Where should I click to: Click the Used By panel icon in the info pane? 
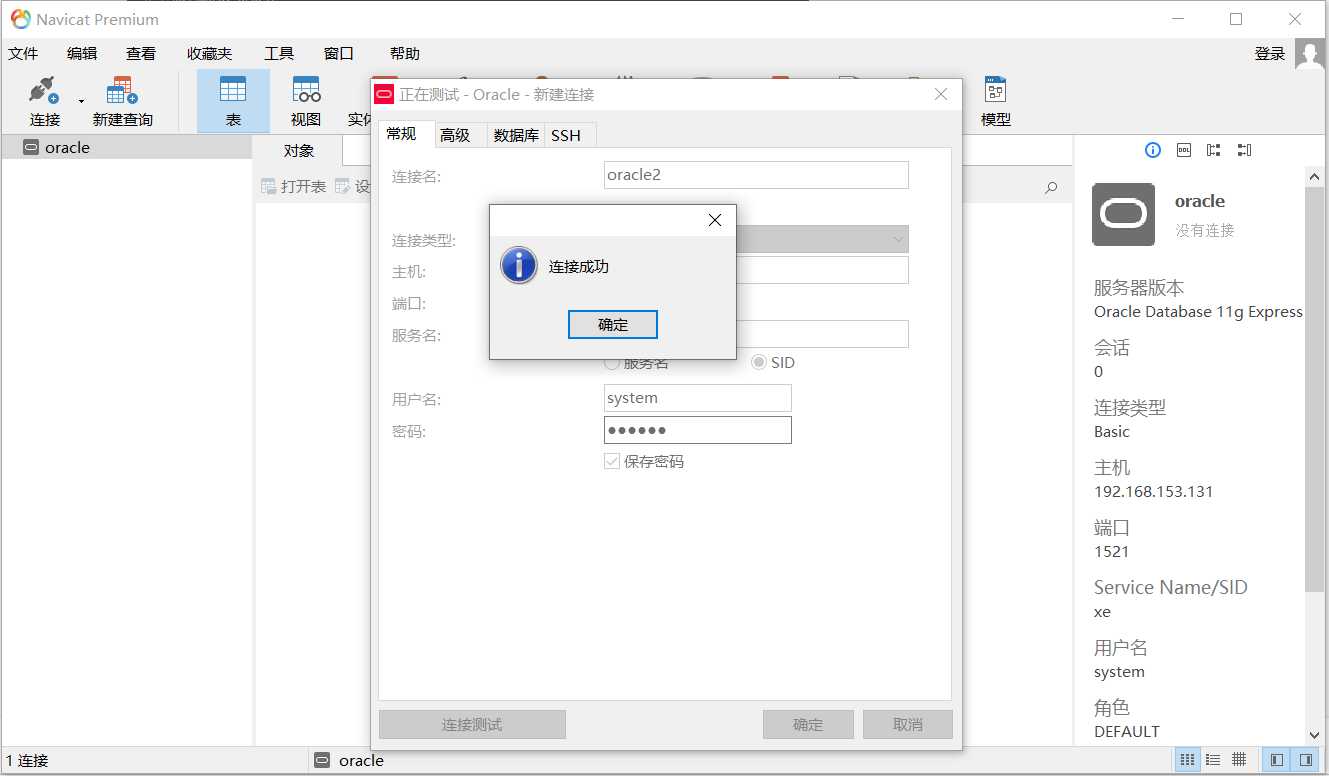coord(1244,150)
